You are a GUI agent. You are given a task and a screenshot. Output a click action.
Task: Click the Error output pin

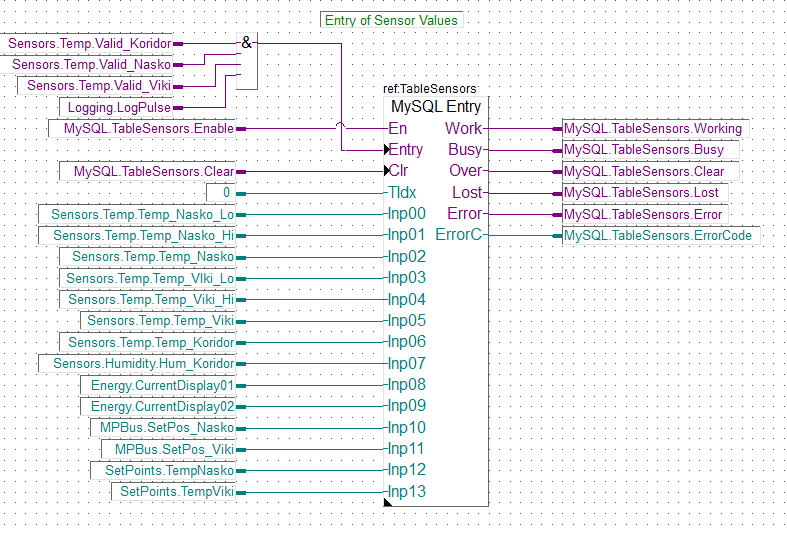(465, 214)
